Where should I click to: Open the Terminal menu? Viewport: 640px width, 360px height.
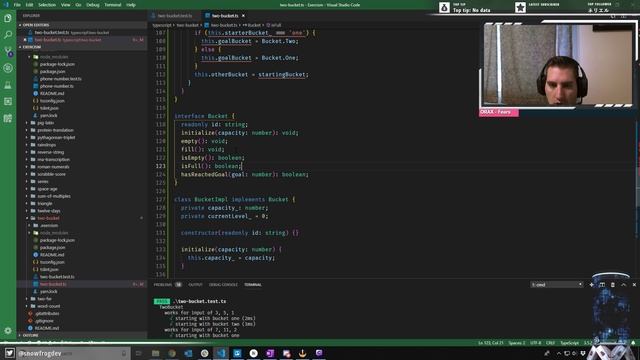pyautogui.click(x=113, y=5)
